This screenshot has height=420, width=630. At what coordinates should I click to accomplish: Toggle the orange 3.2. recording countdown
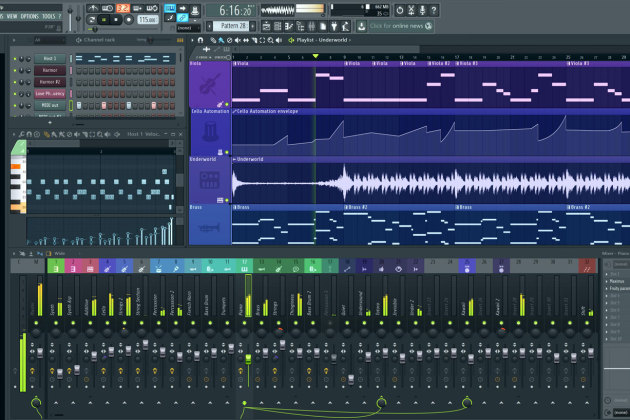point(123,8)
